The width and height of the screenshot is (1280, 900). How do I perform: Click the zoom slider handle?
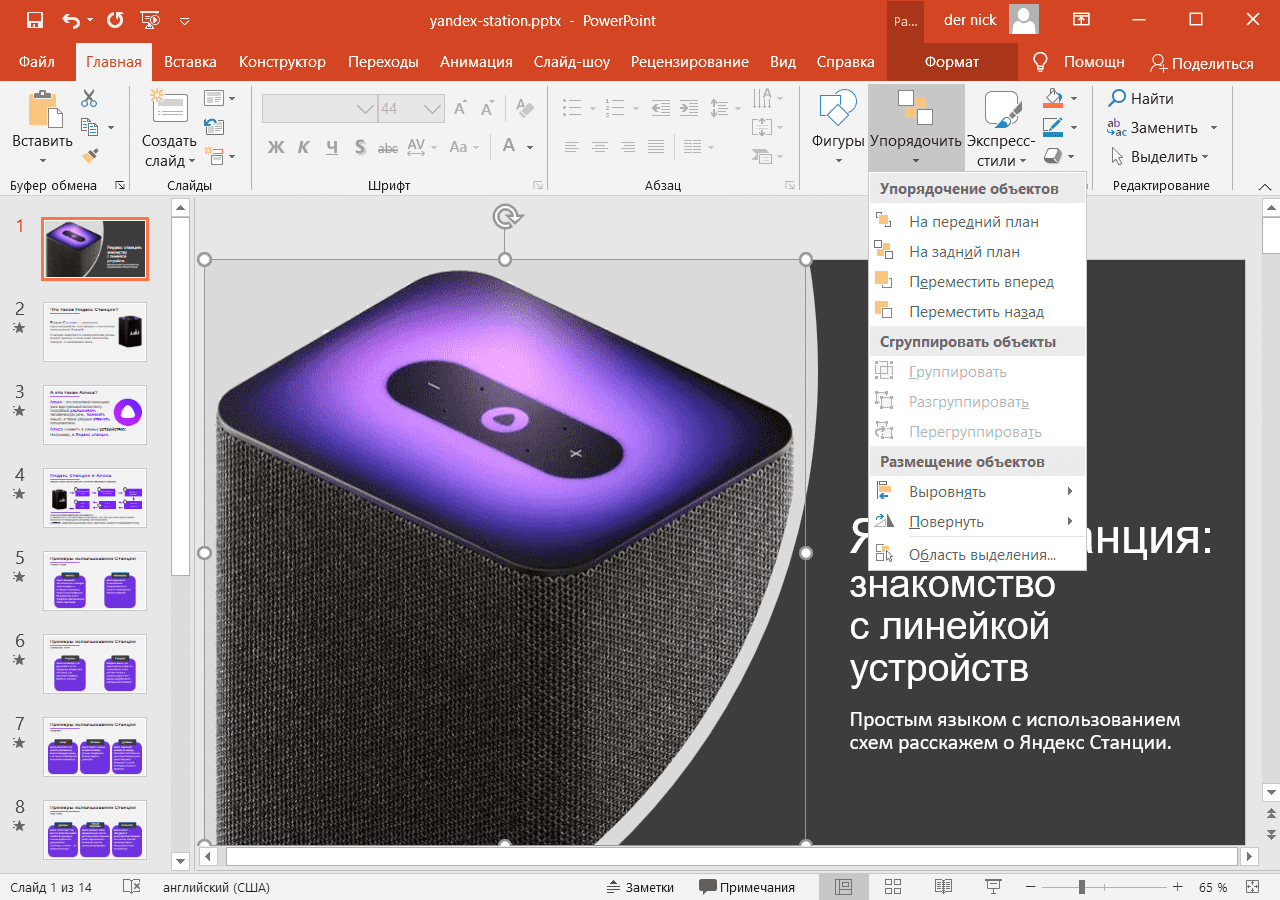[x=1082, y=887]
